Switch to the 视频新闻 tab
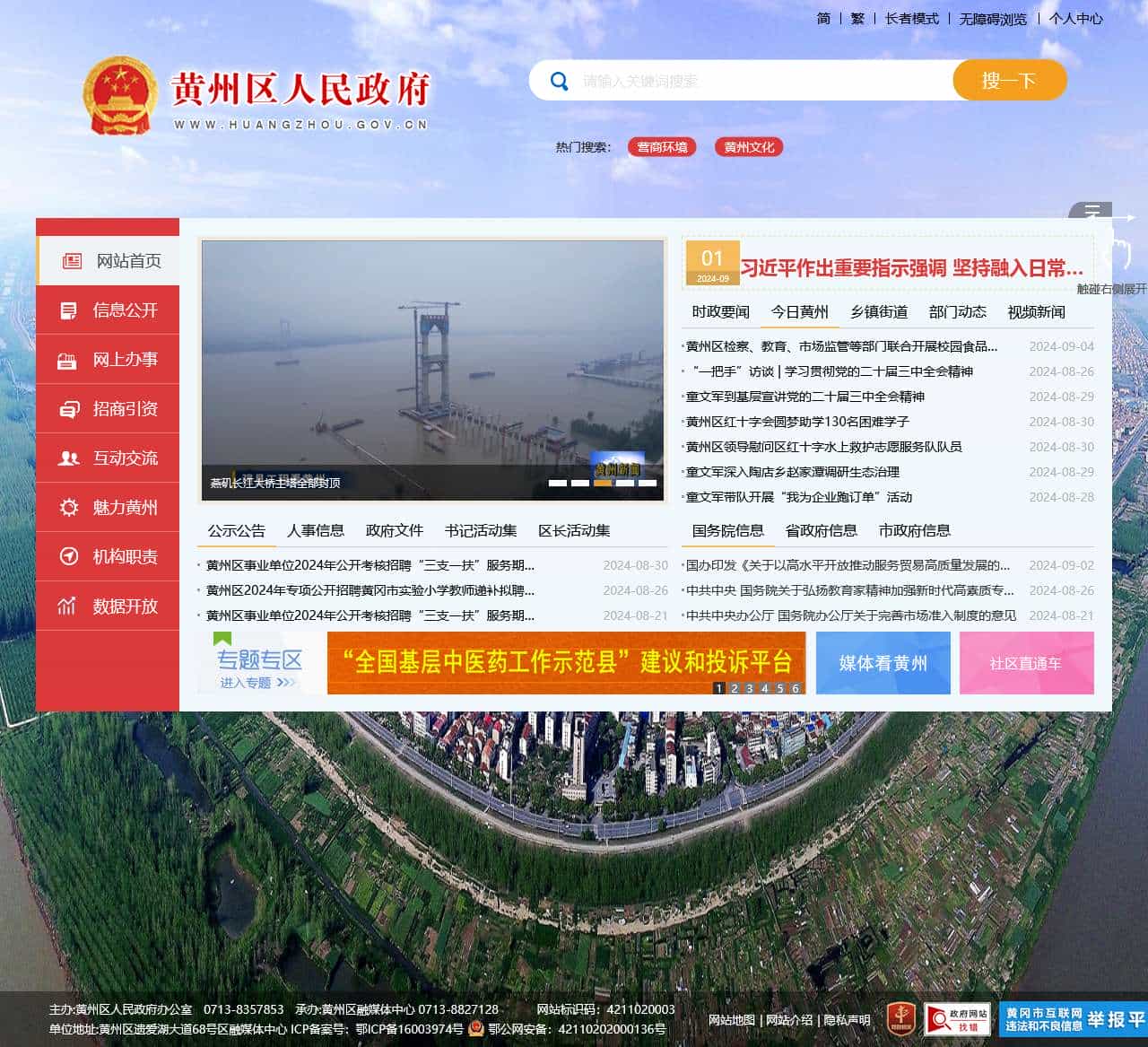The image size is (1148, 1047). (1037, 312)
